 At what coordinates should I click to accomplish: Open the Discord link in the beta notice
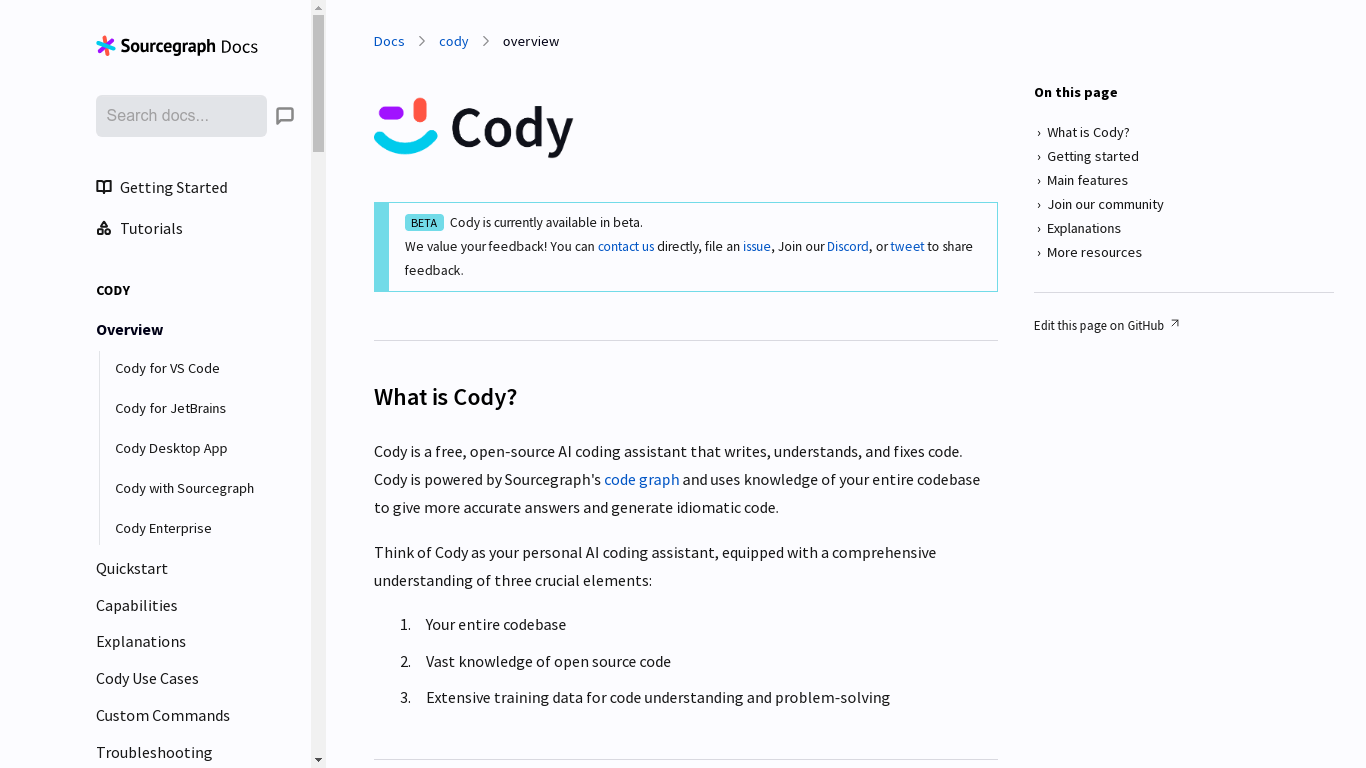pos(847,246)
